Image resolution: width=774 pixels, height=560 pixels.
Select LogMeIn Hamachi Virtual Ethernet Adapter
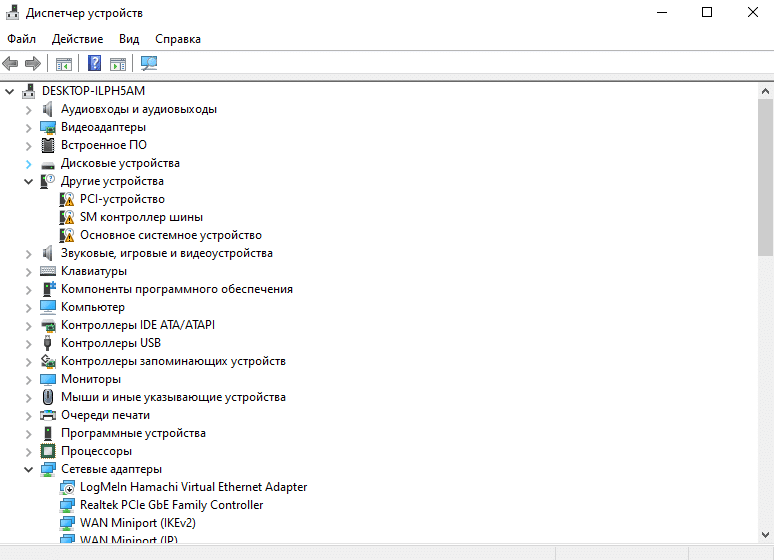[193, 487]
